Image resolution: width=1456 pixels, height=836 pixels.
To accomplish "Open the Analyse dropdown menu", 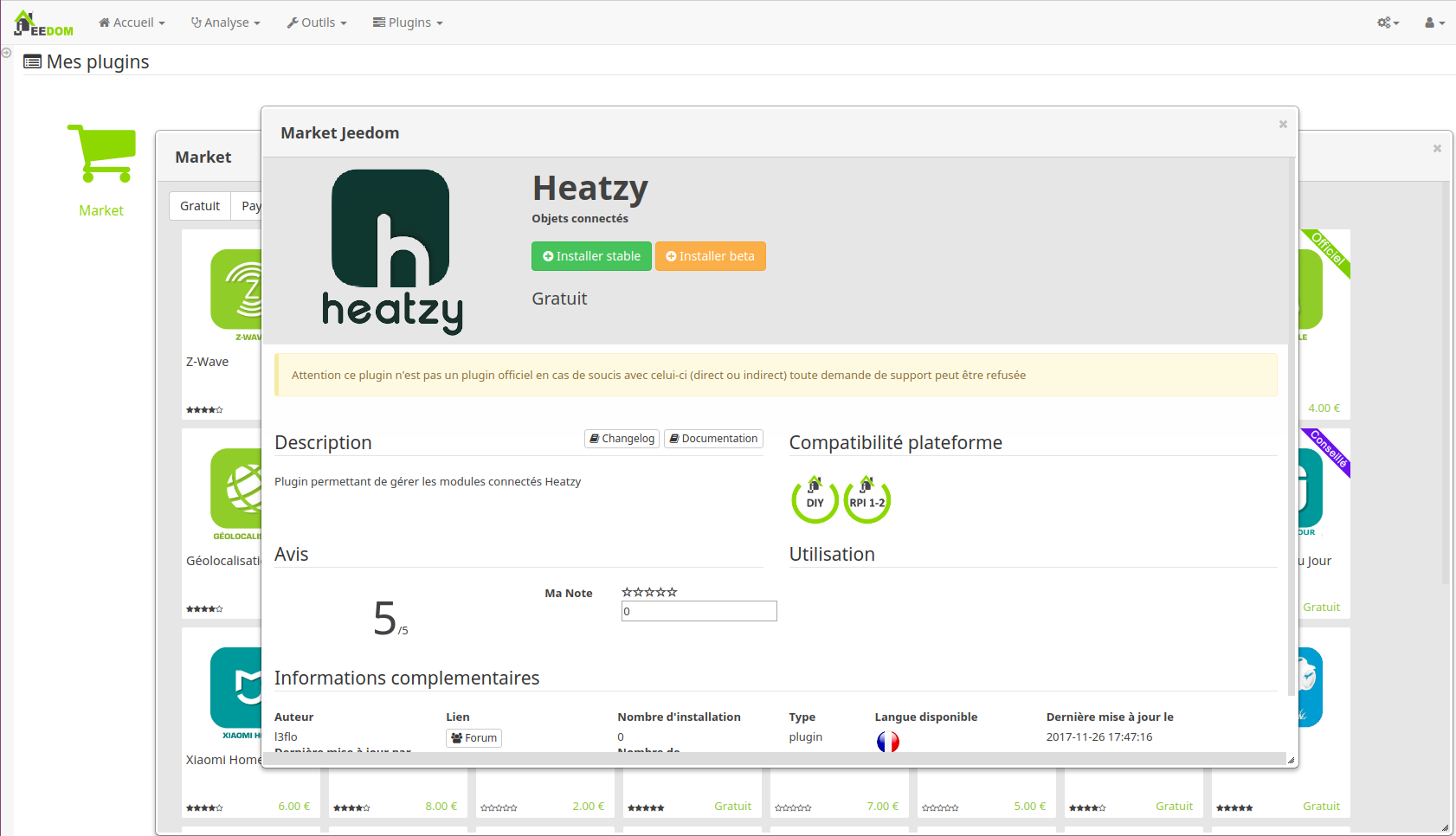I will (225, 23).
